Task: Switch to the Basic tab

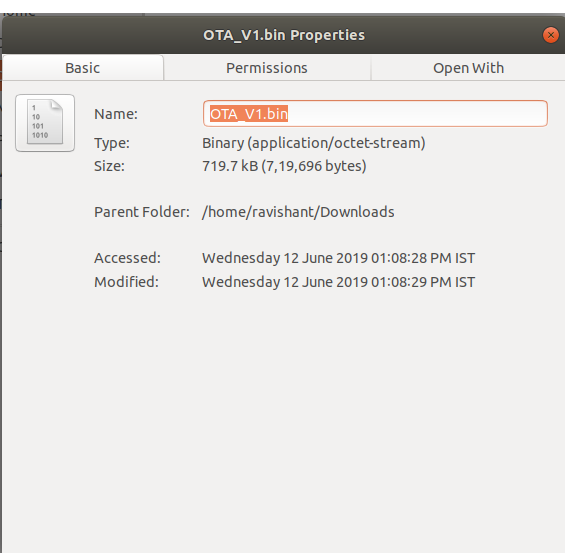Action: point(83,68)
